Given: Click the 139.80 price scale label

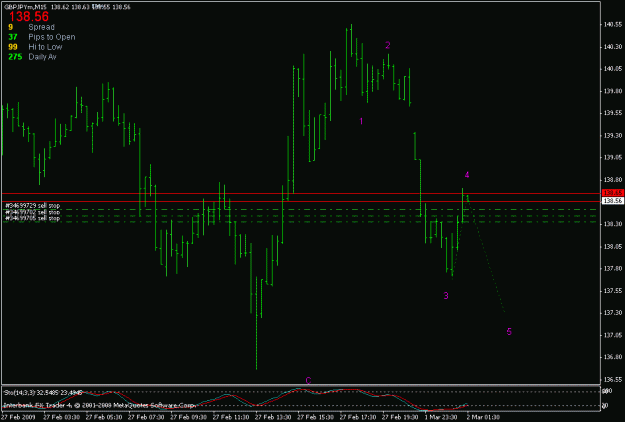Looking at the screenshot, I should [613, 91].
